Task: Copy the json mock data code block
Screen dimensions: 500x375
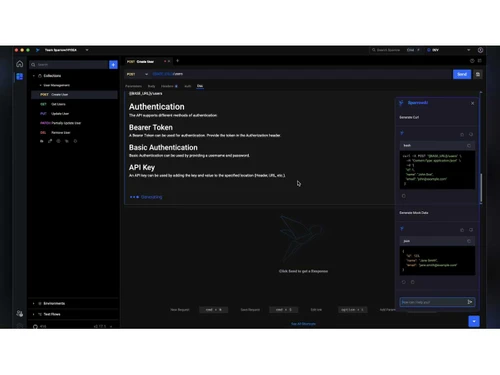Action: [x=469, y=241]
